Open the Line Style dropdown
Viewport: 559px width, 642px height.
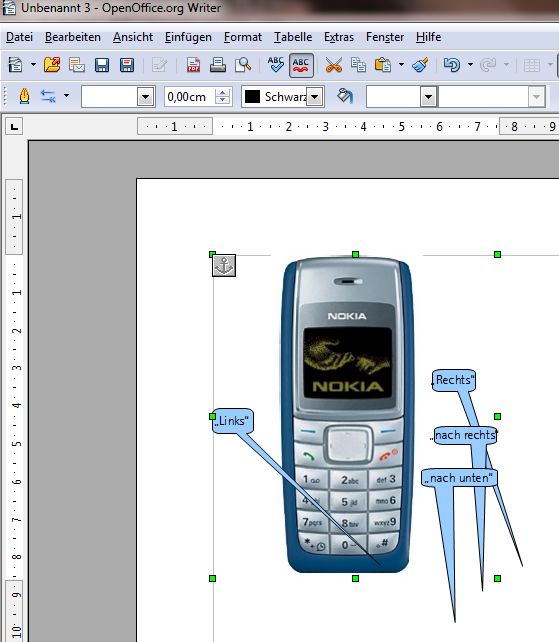(145, 97)
